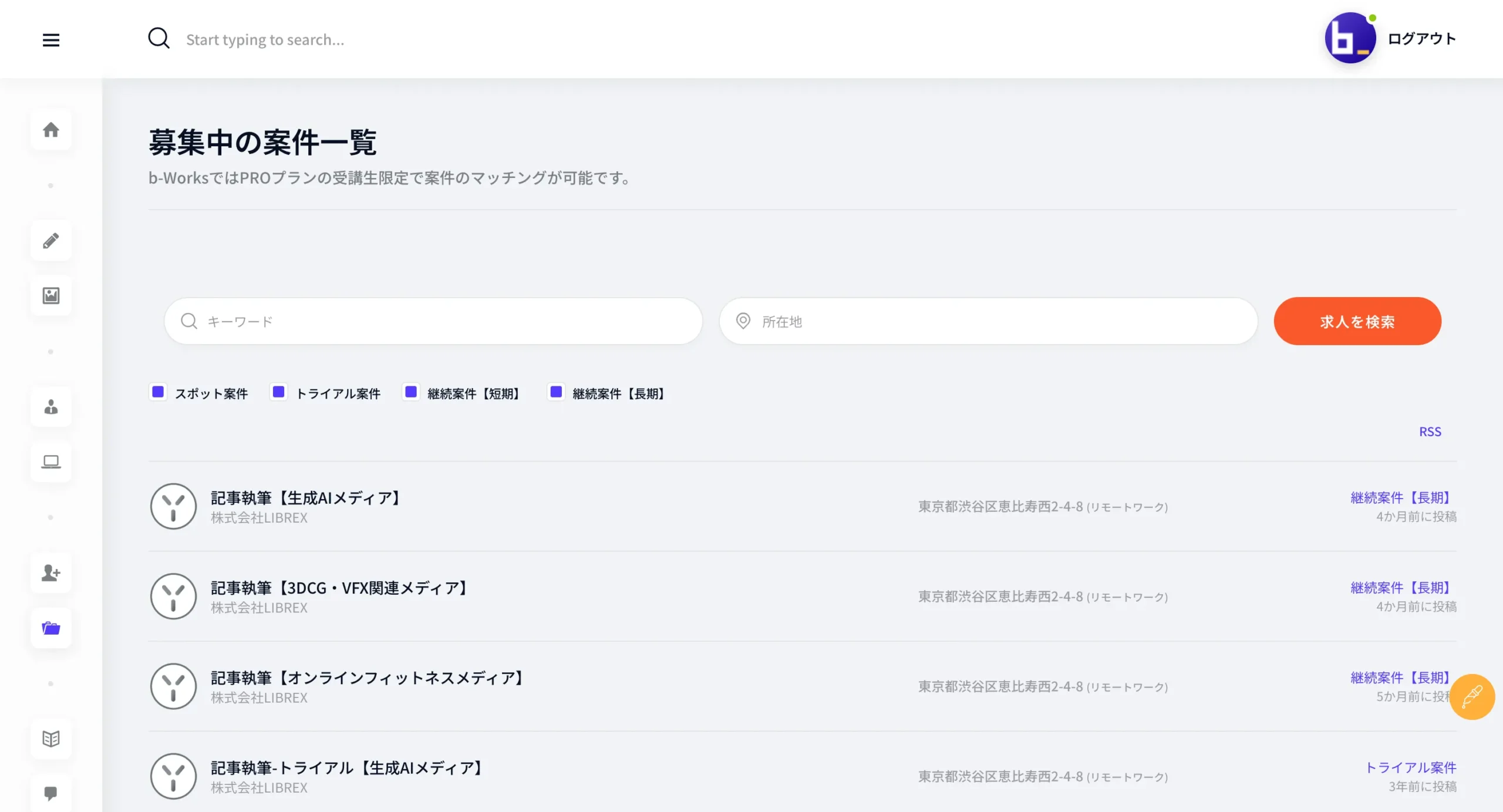Click the ログアウト link

(x=1421, y=39)
